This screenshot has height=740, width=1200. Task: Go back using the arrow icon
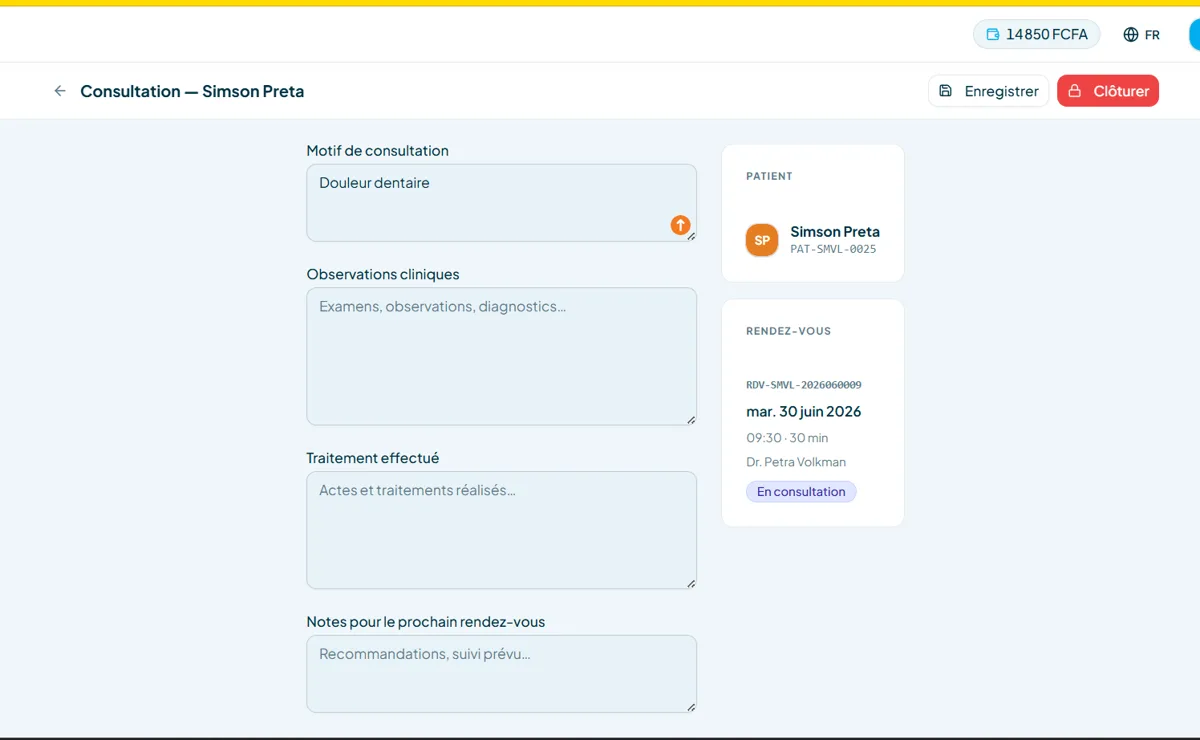[60, 91]
